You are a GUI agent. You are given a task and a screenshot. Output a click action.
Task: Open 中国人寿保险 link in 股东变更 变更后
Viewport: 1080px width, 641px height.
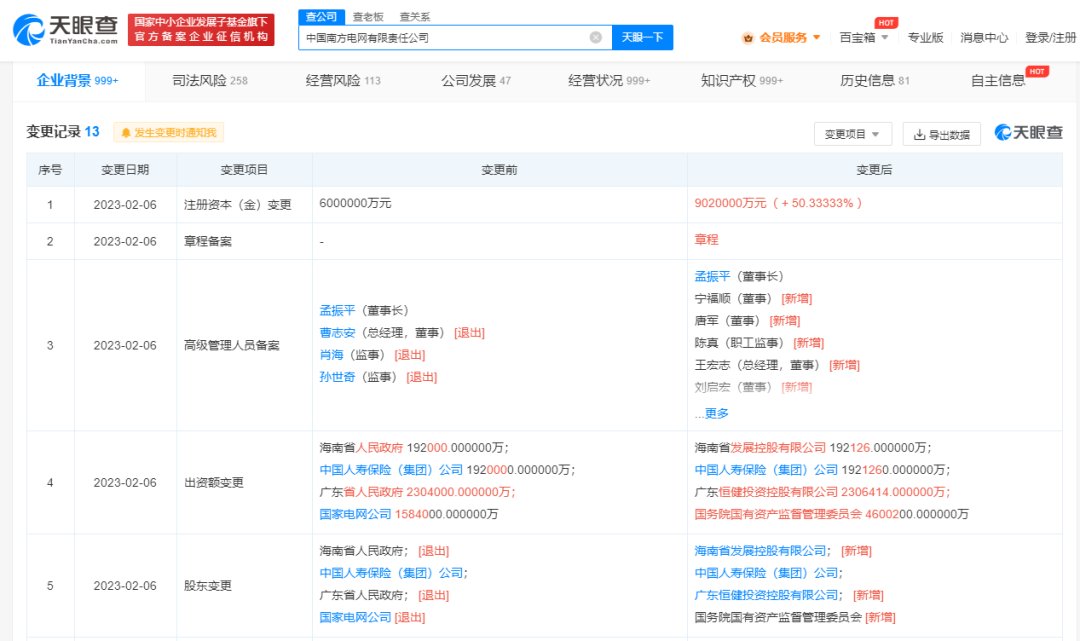(766, 573)
